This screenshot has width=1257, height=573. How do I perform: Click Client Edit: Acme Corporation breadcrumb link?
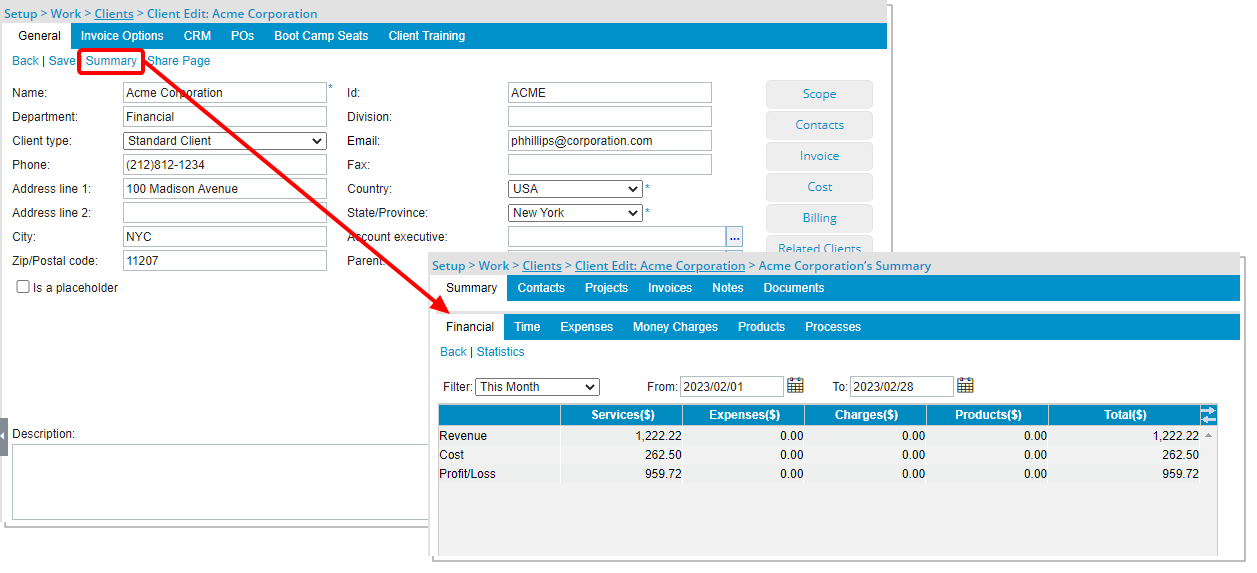click(x=660, y=266)
